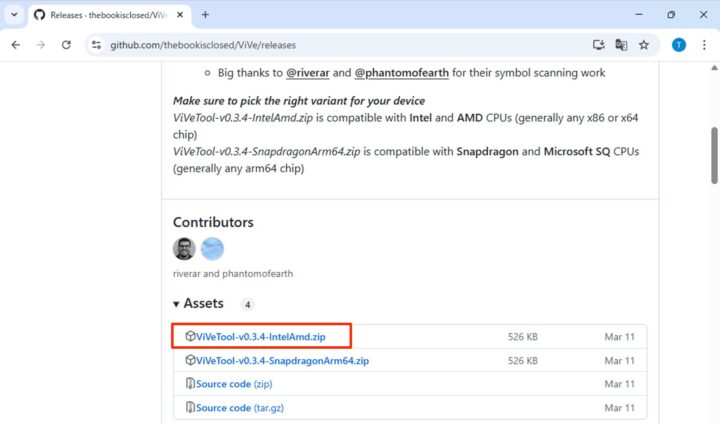Click 'Mar 11' date in the IntelAmd.zip row
Viewport: 720px width, 424px height.
(619, 337)
